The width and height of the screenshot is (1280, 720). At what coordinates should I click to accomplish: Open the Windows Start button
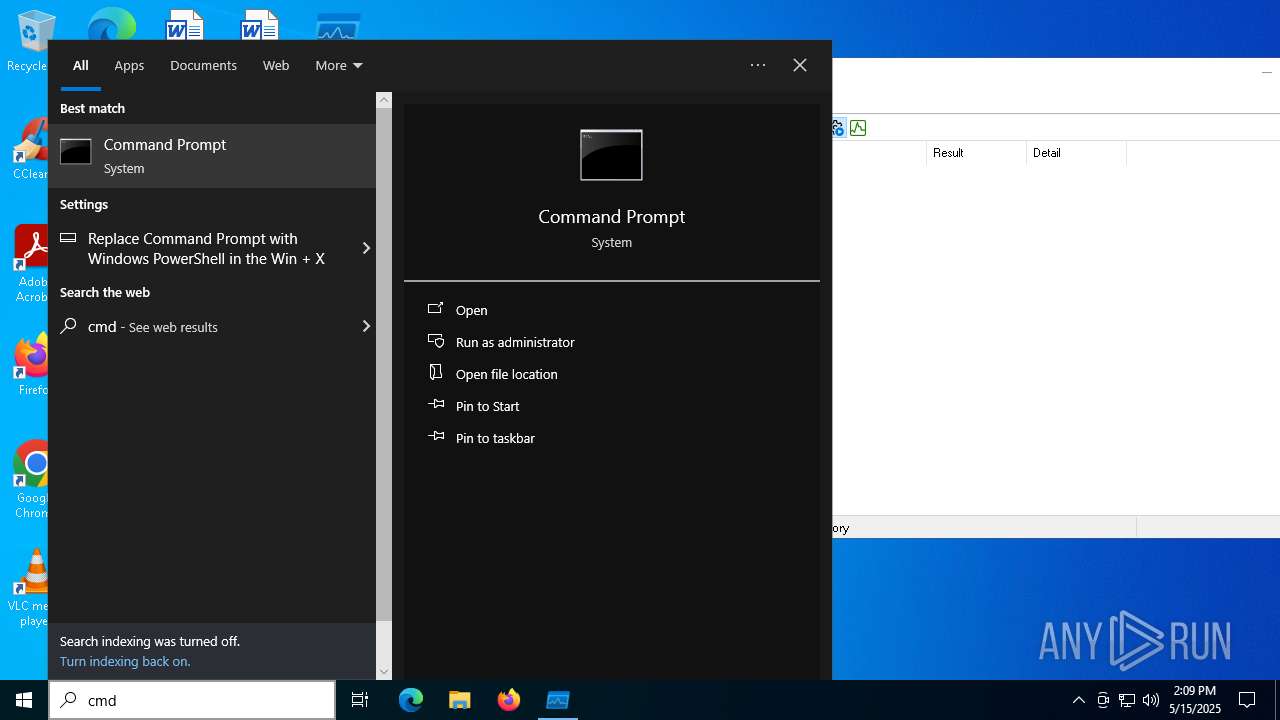pos(24,700)
